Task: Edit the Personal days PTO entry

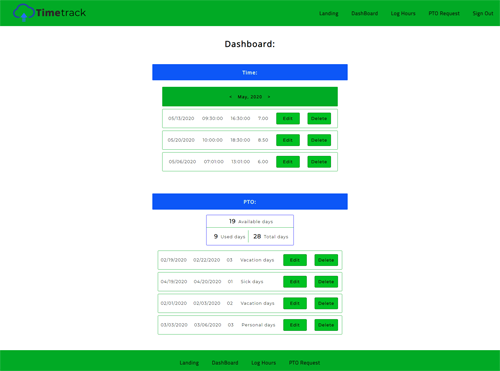Action: pyautogui.click(x=295, y=325)
